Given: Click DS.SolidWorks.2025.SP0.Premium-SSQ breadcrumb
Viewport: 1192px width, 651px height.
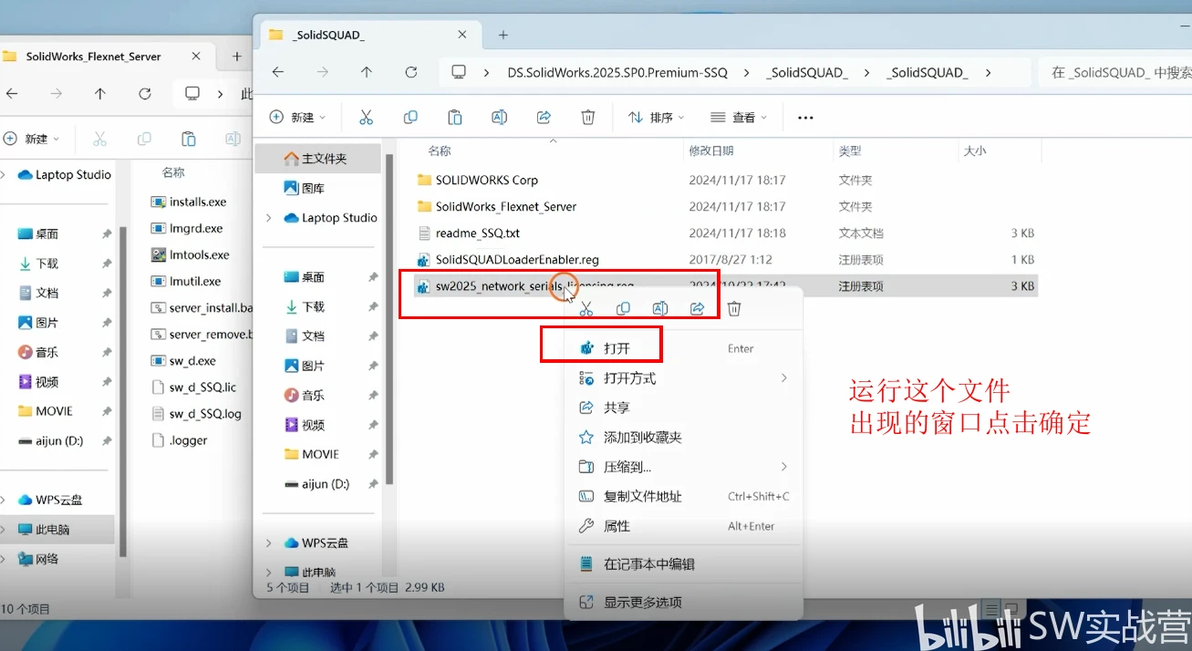Looking at the screenshot, I should pyautogui.click(x=617, y=72).
